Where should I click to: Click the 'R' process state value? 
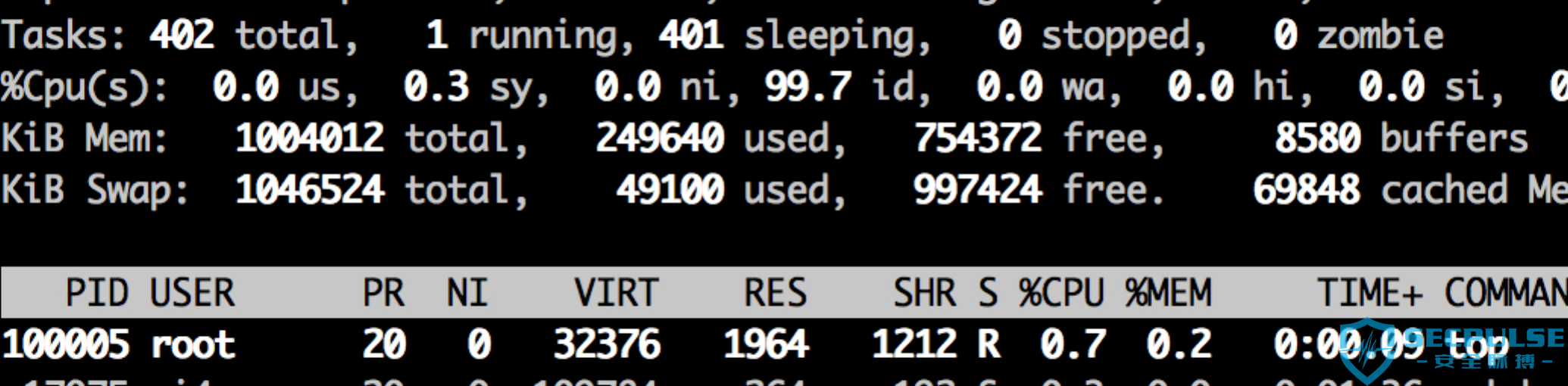[x=989, y=344]
